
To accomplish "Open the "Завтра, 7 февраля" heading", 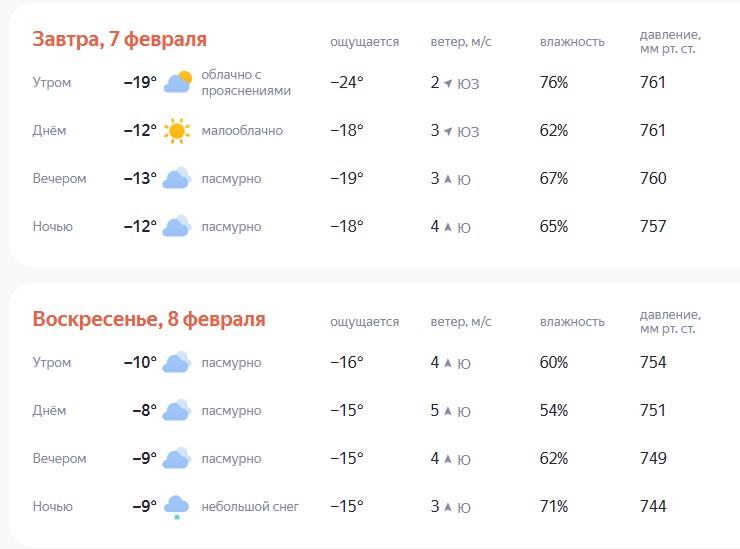I will [119, 39].
